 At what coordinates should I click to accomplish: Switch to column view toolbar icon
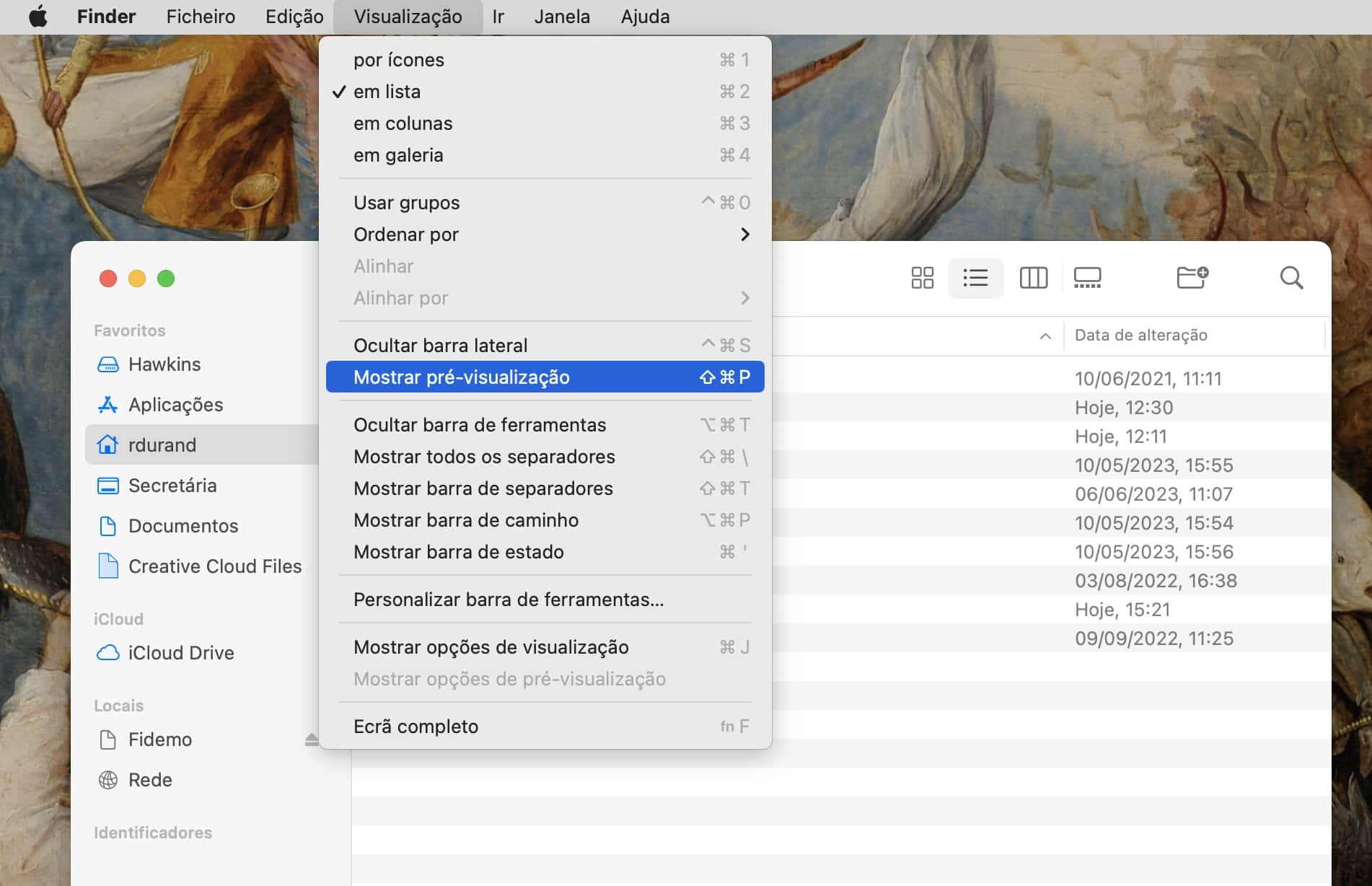(x=1033, y=278)
